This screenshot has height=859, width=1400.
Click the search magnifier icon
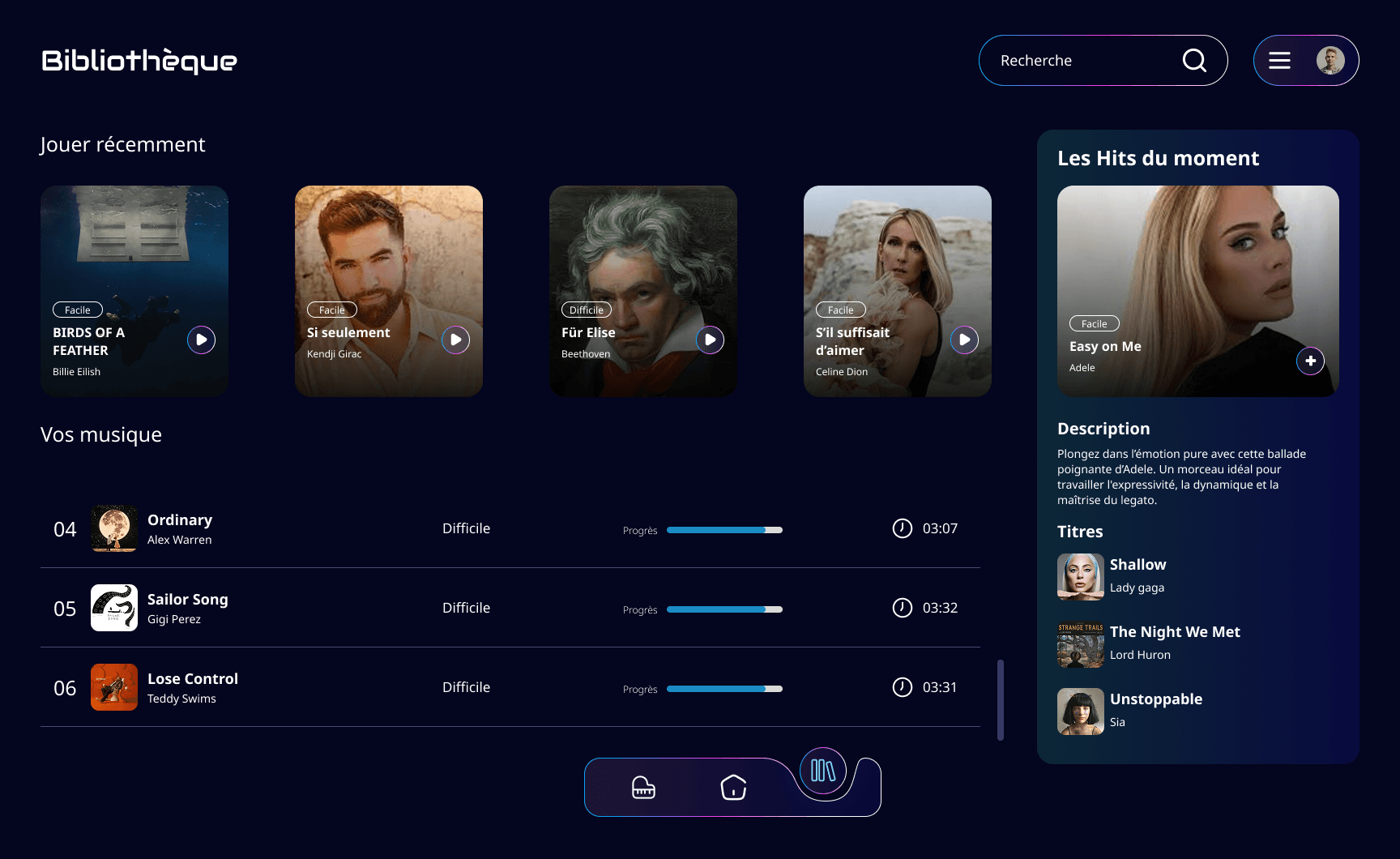click(x=1194, y=60)
